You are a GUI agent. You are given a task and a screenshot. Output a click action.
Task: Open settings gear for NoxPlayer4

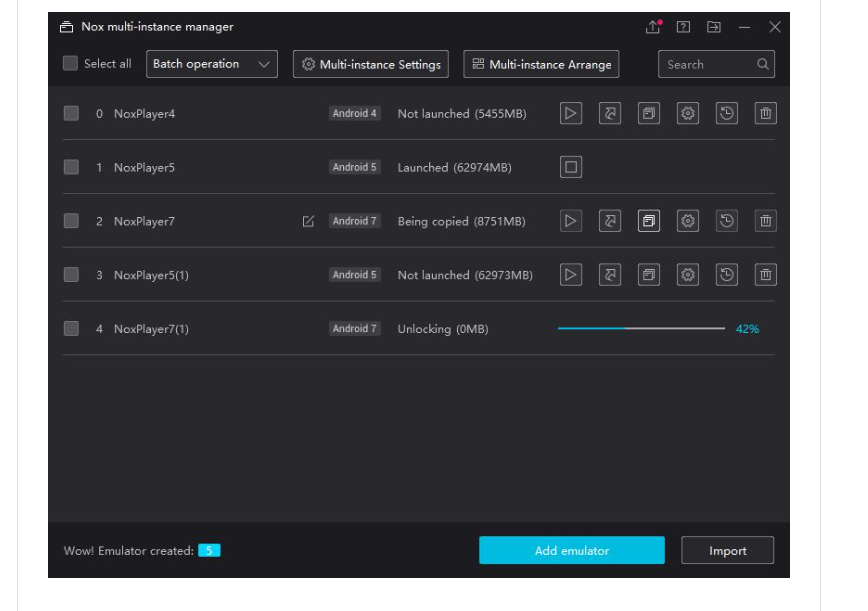coord(688,113)
